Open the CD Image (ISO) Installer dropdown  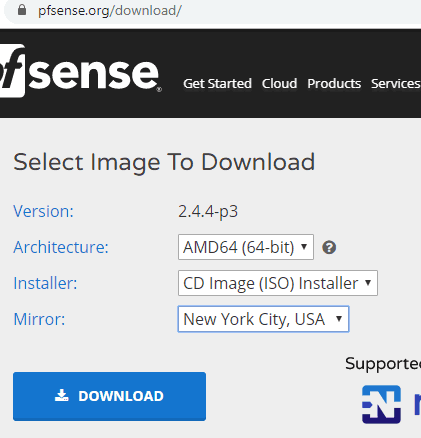278,283
